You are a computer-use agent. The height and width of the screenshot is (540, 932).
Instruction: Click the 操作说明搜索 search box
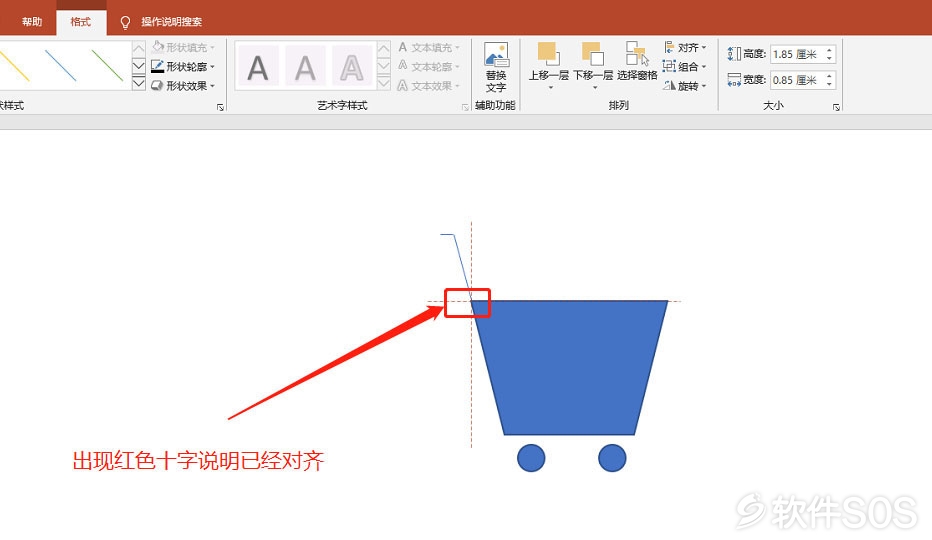pyautogui.click(x=171, y=22)
